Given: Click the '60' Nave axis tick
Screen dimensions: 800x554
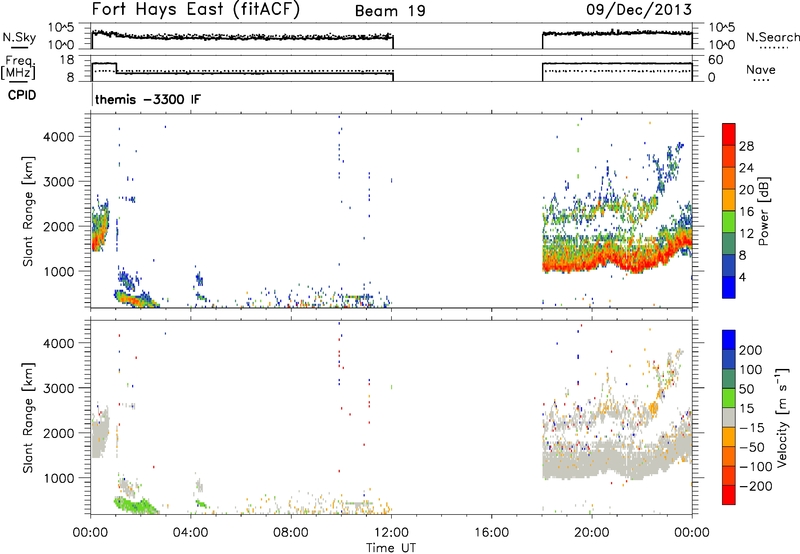Looking at the screenshot, I should tap(715, 60).
